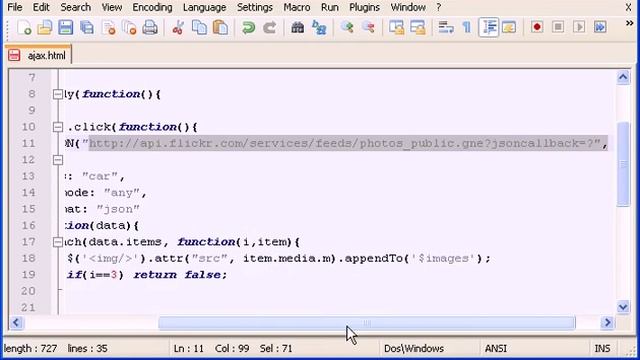Viewport: 640px width, 360px height.
Task: Toggle word wrap icon
Action: 446,28
